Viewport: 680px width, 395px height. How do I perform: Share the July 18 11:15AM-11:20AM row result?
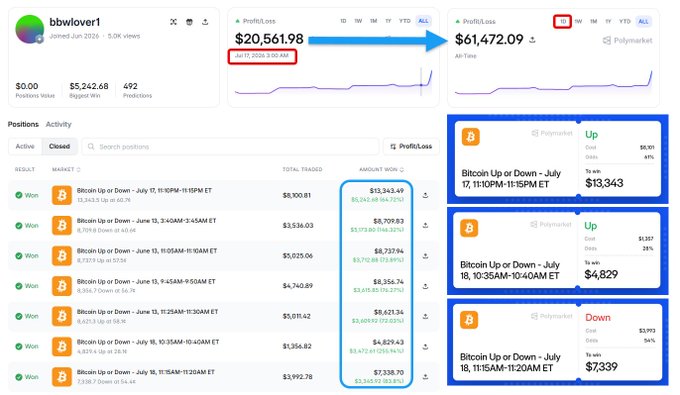pos(425,376)
